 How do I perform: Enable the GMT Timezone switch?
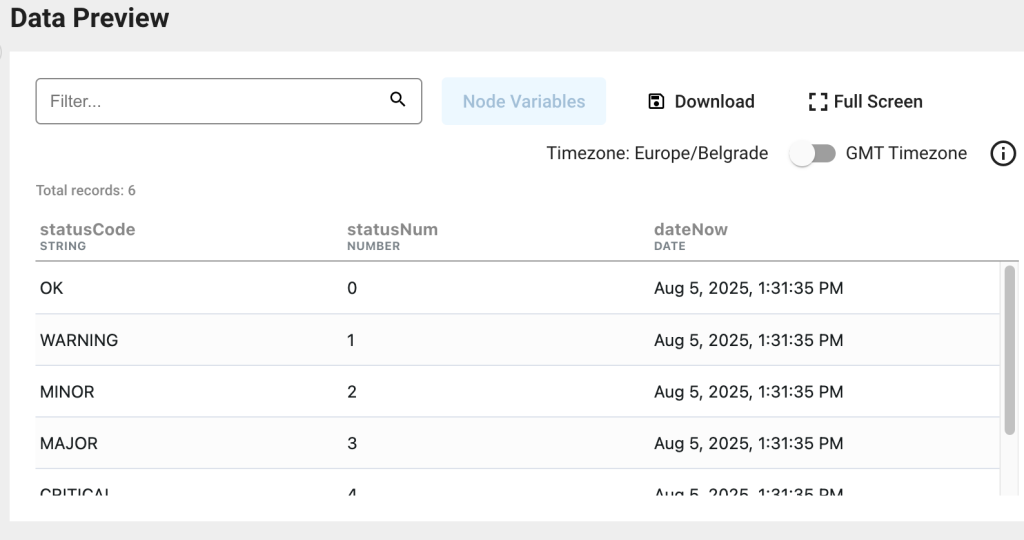pyautogui.click(x=812, y=154)
